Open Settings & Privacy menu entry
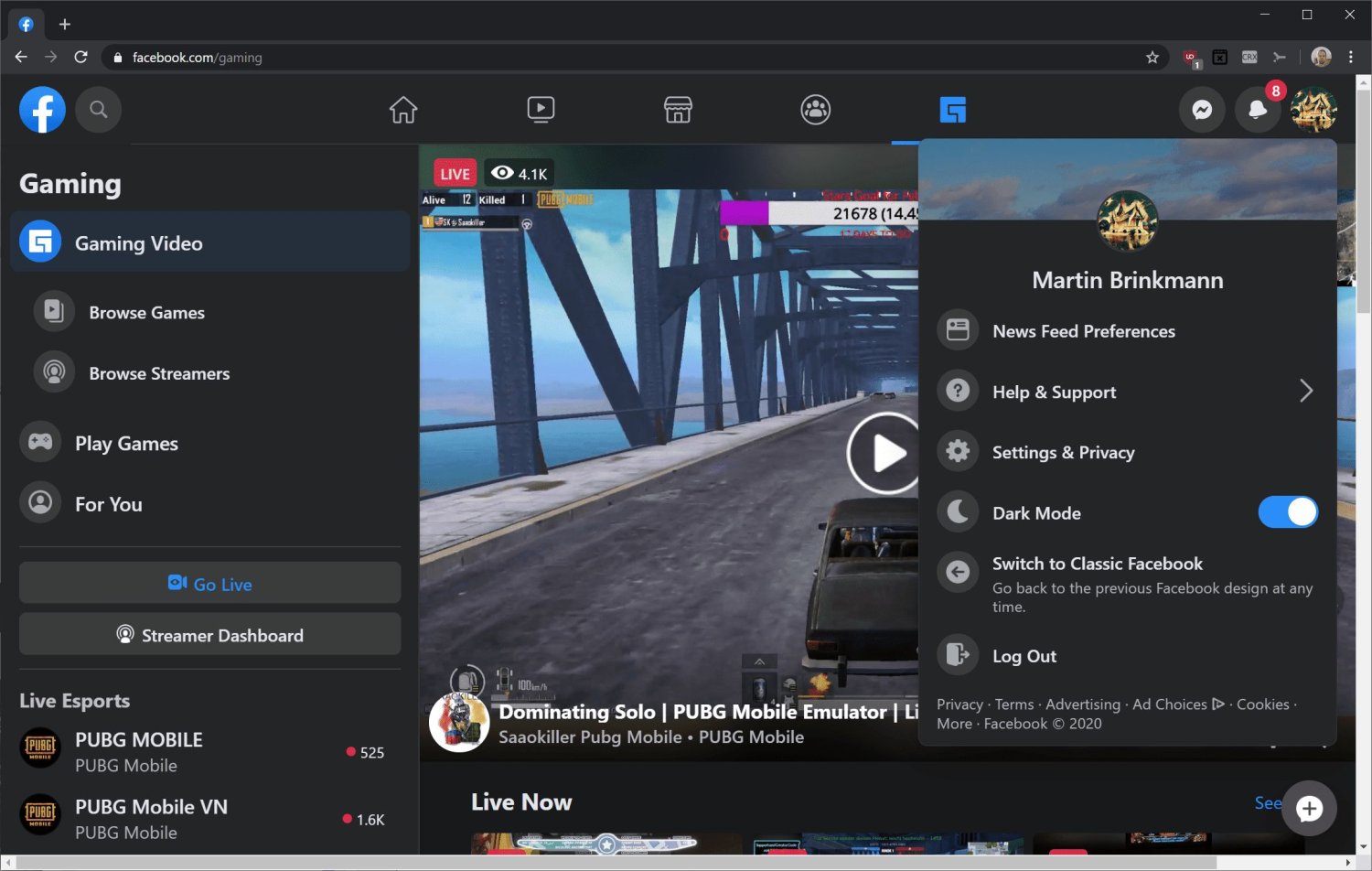 coord(1063,452)
